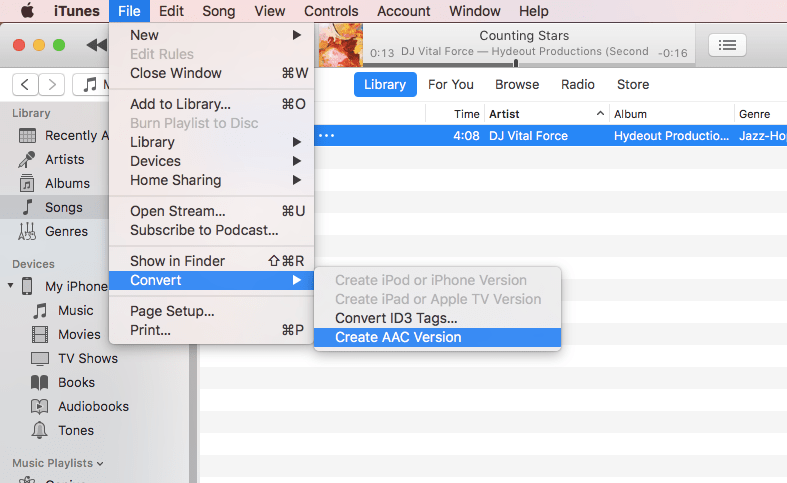The image size is (787, 483).
Task: Click the Convert submenu item
Action: click(211, 280)
